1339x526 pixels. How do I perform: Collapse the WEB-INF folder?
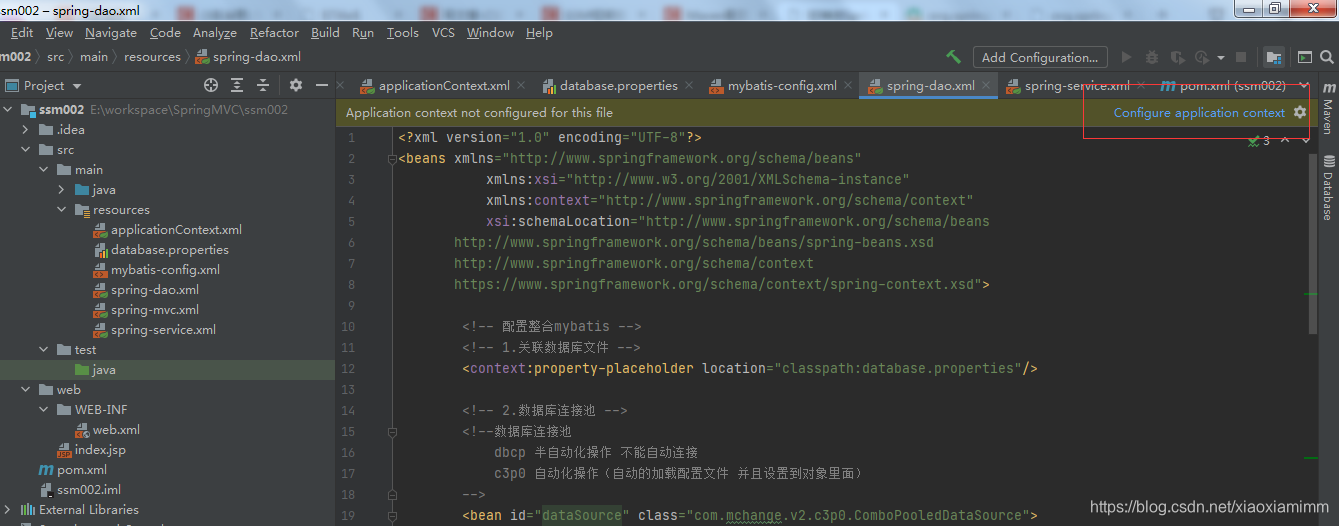45,410
